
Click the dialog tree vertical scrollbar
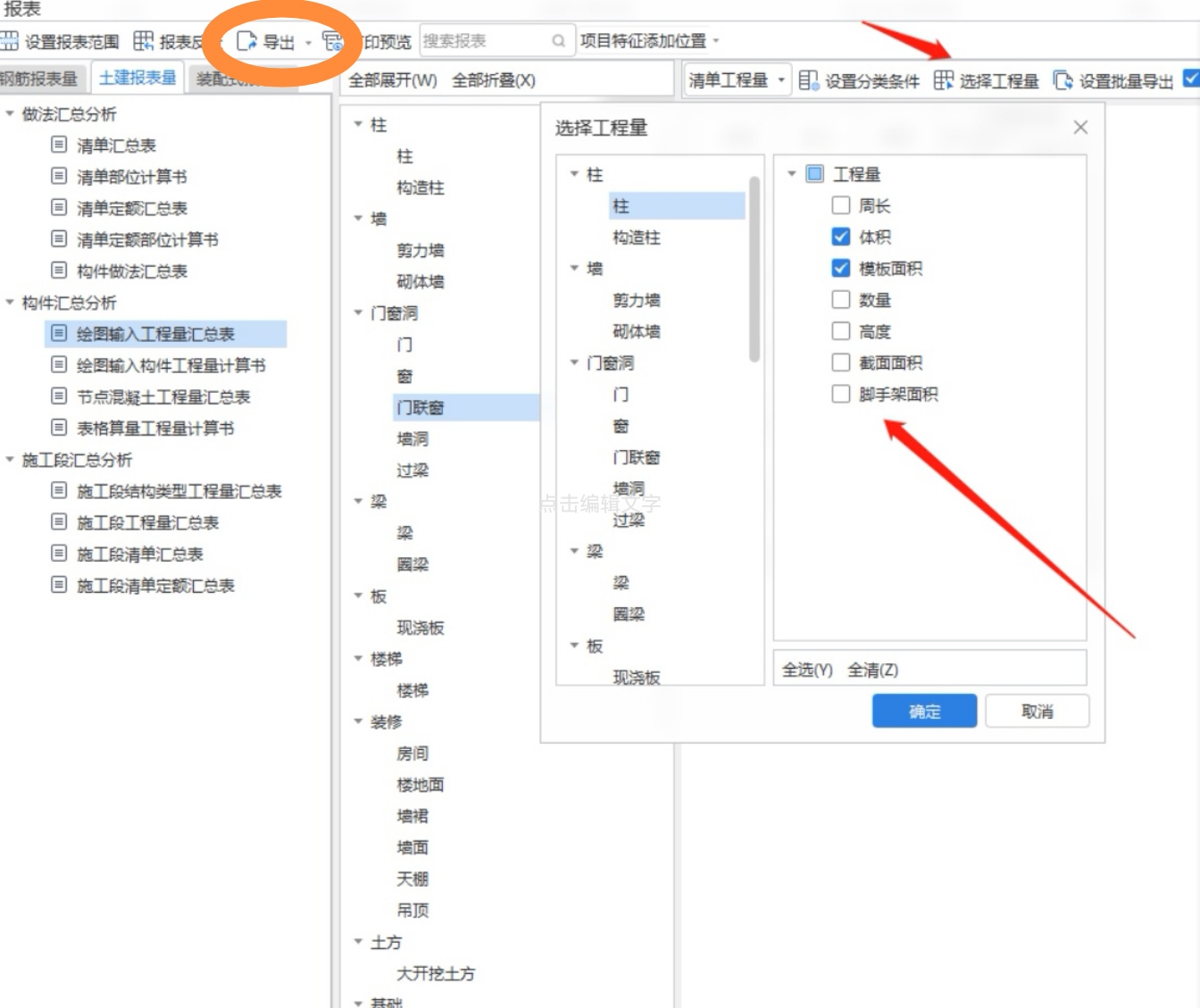click(754, 269)
